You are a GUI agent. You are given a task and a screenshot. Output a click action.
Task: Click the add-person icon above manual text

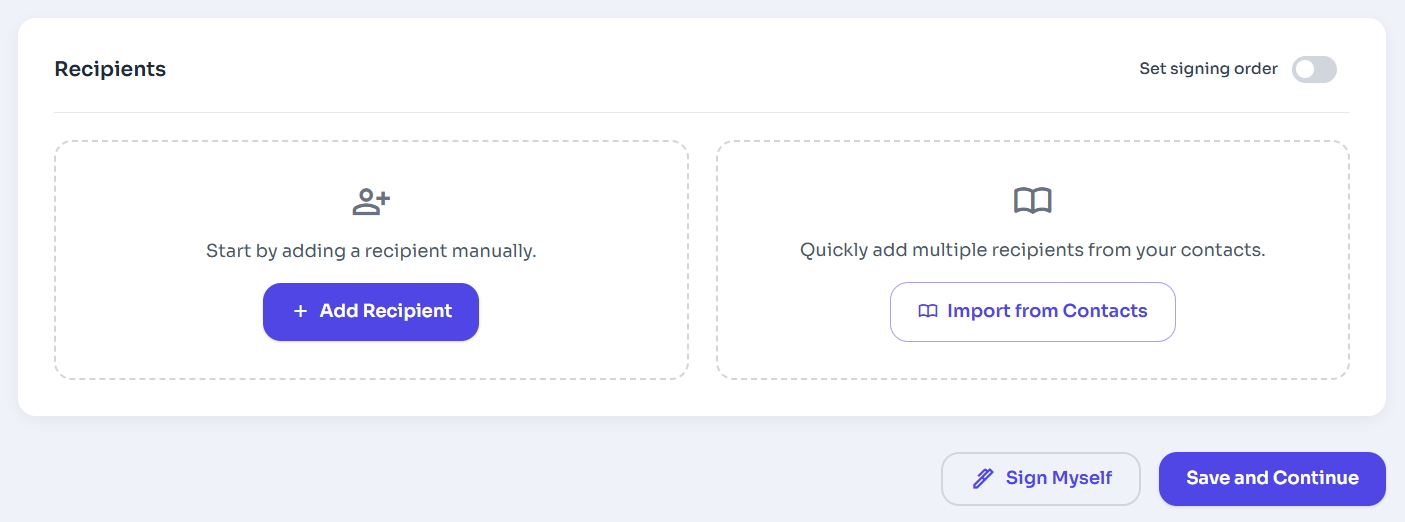coord(371,202)
